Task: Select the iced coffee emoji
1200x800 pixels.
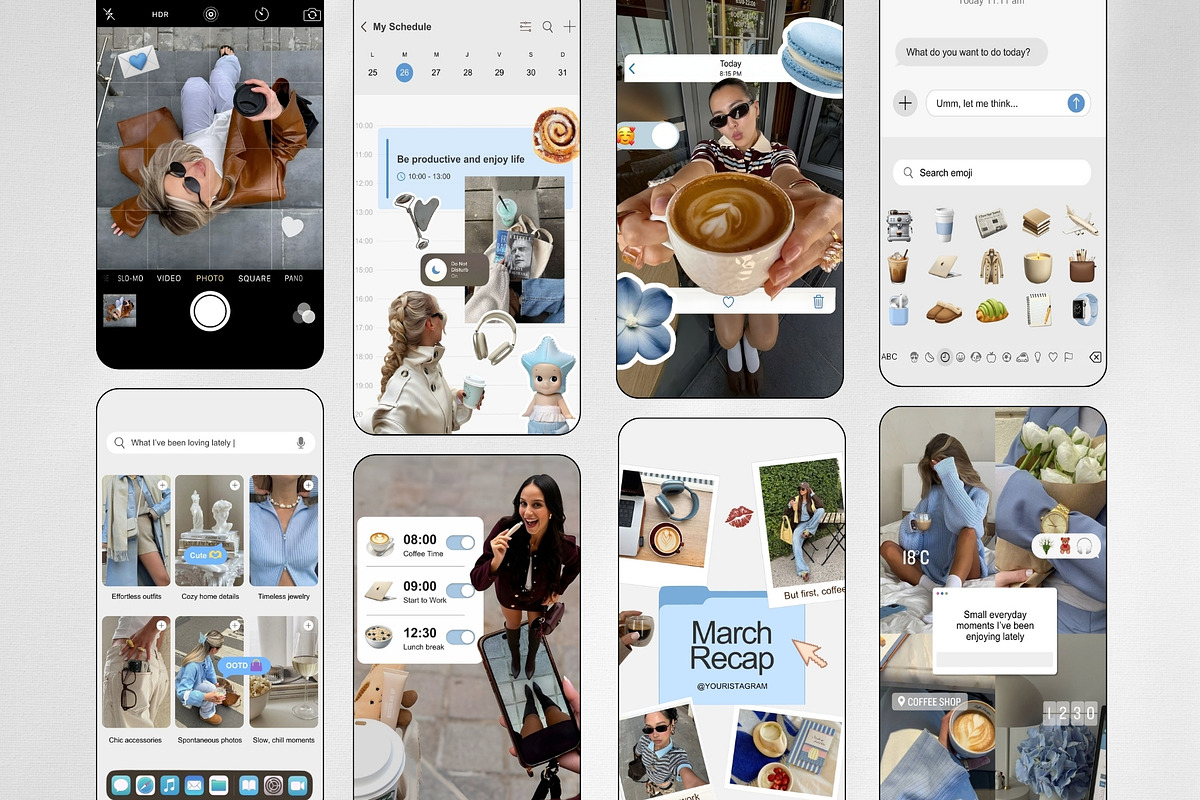Action: (x=899, y=267)
